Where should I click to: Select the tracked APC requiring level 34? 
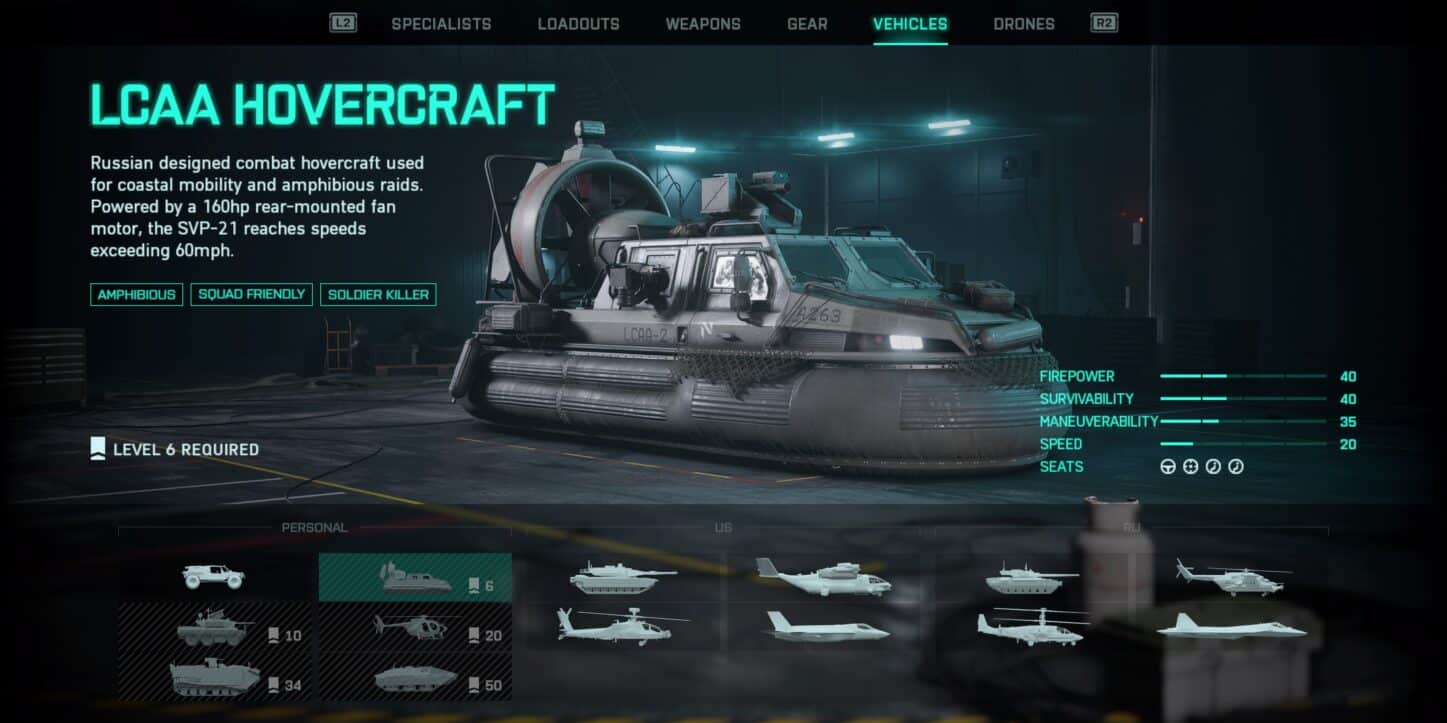click(215, 677)
